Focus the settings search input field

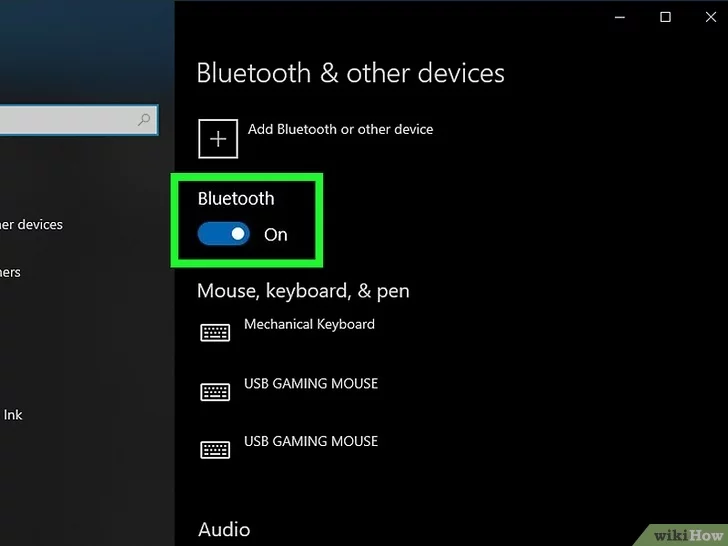[x=78, y=120]
